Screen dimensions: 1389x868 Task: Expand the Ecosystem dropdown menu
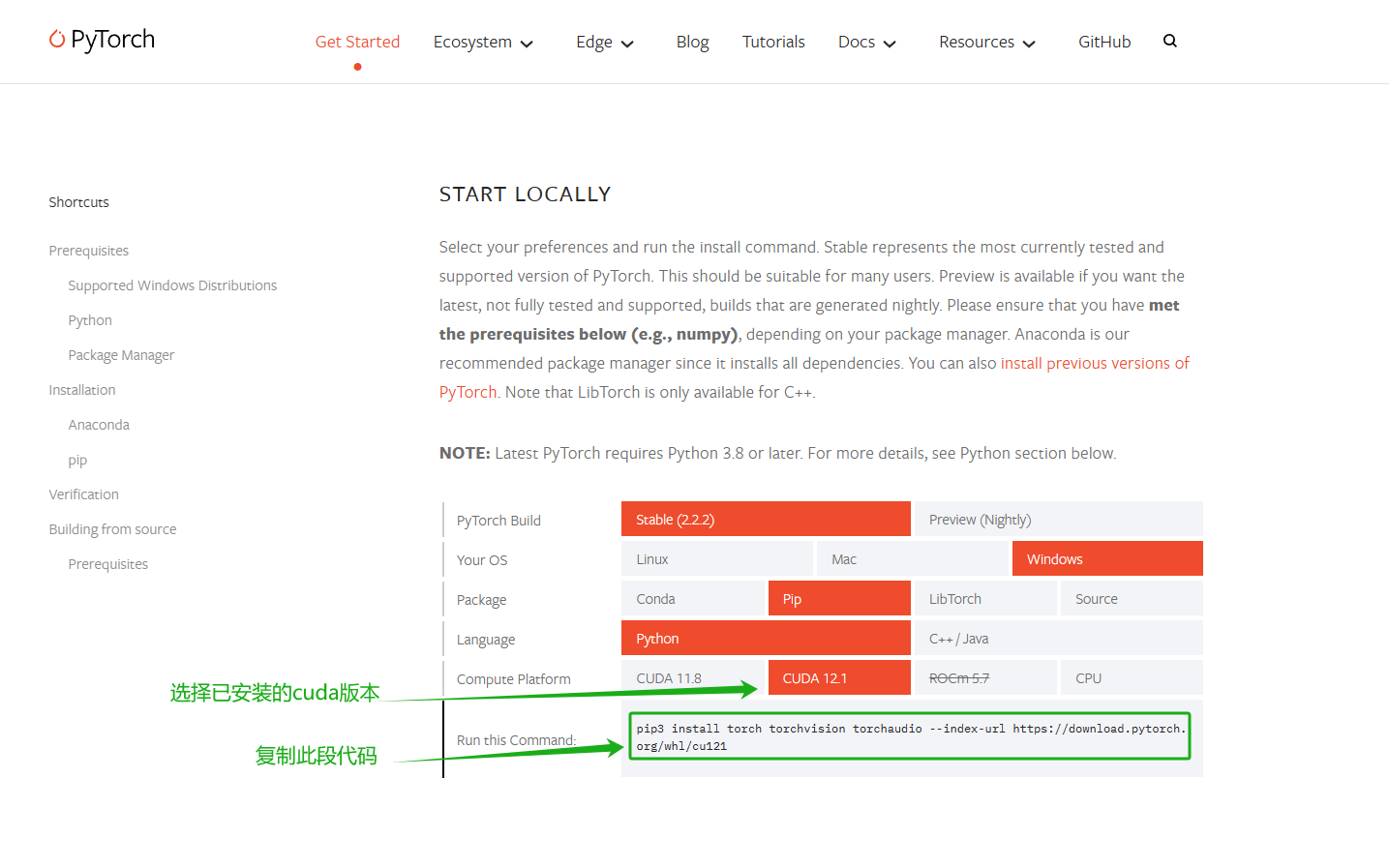[x=483, y=42]
